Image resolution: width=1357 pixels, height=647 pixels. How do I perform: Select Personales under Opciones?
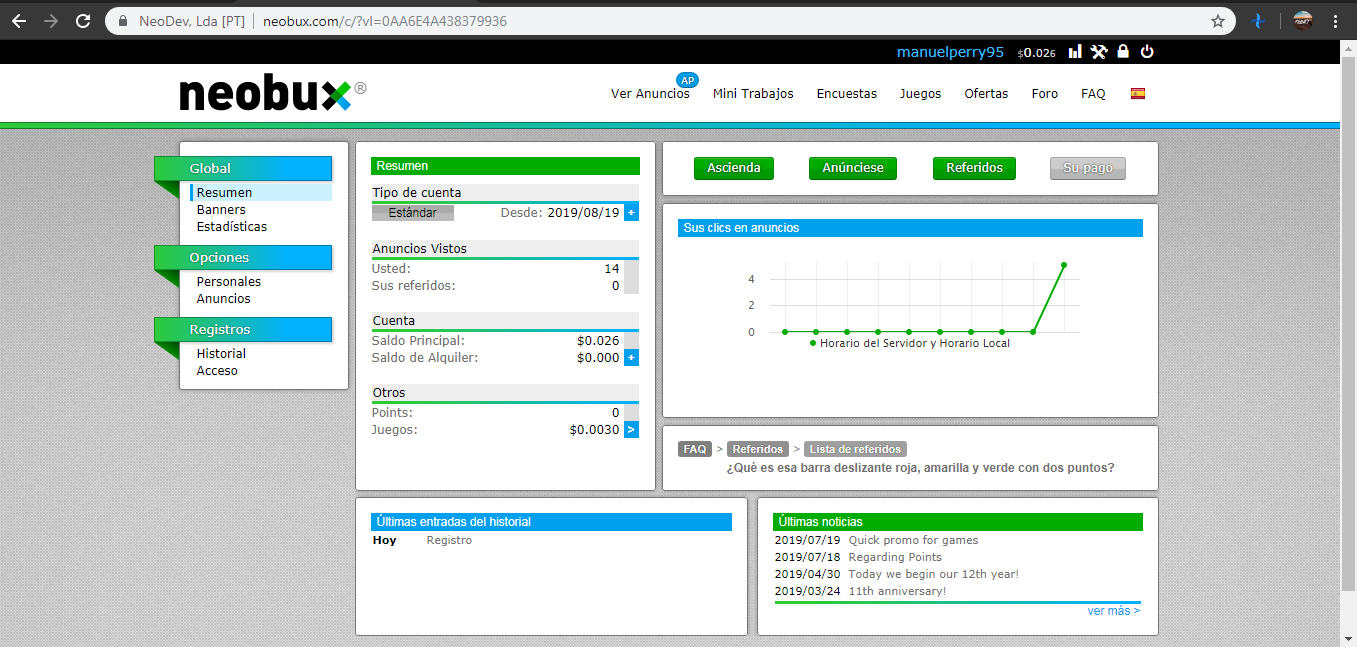tap(229, 282)
